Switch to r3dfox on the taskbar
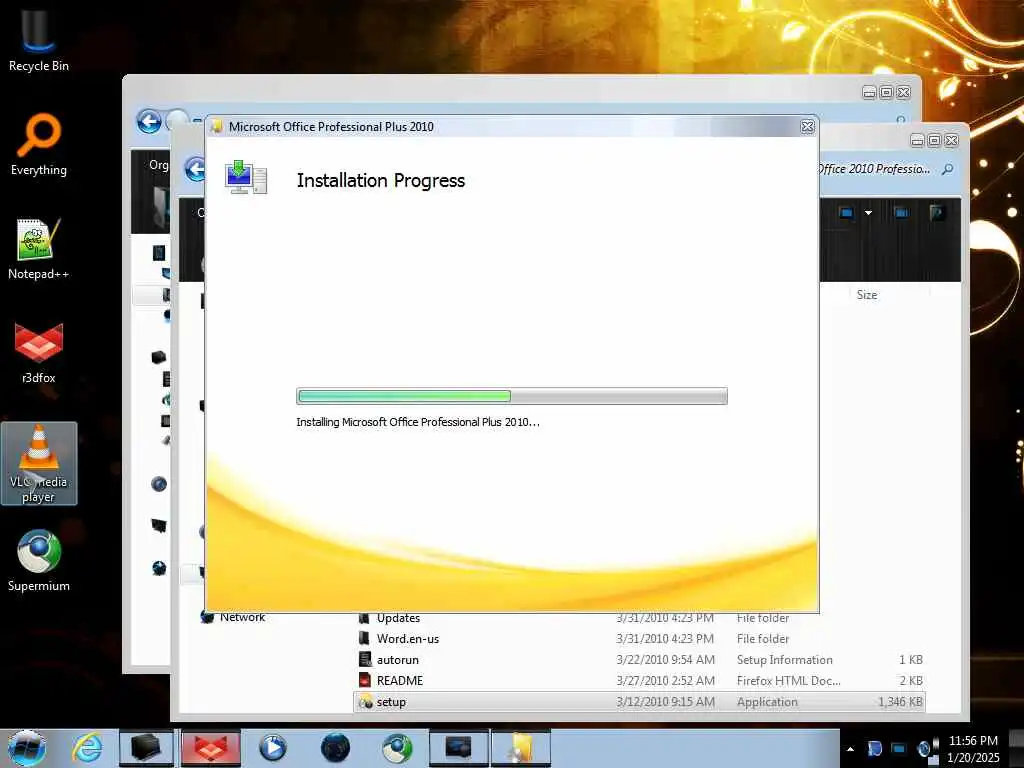The height and width of the screenshot is (768, 1024). [210, 748]
